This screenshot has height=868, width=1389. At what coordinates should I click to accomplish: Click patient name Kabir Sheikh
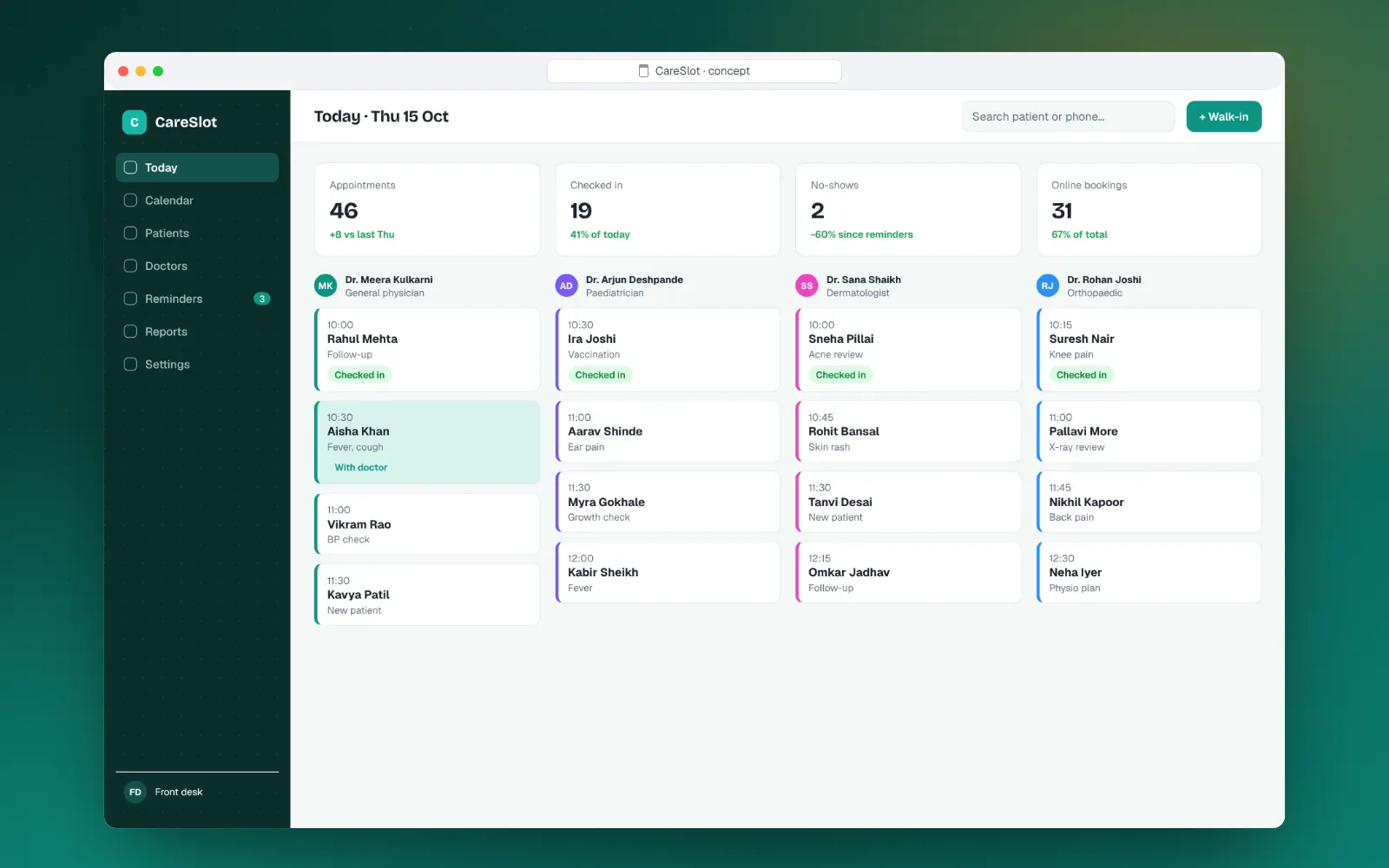603,572
